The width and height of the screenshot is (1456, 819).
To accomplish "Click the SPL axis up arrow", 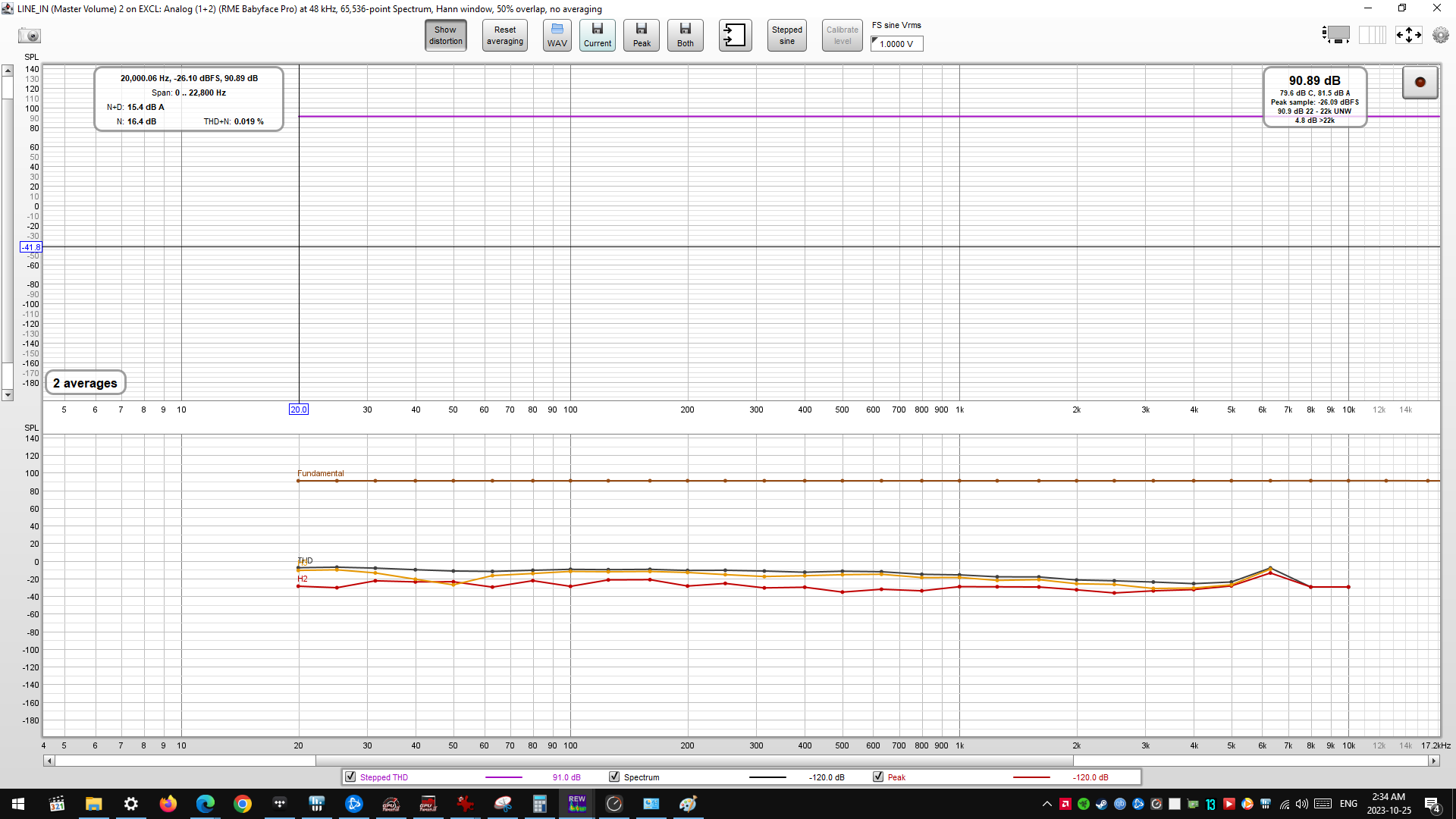I will 8,71.
